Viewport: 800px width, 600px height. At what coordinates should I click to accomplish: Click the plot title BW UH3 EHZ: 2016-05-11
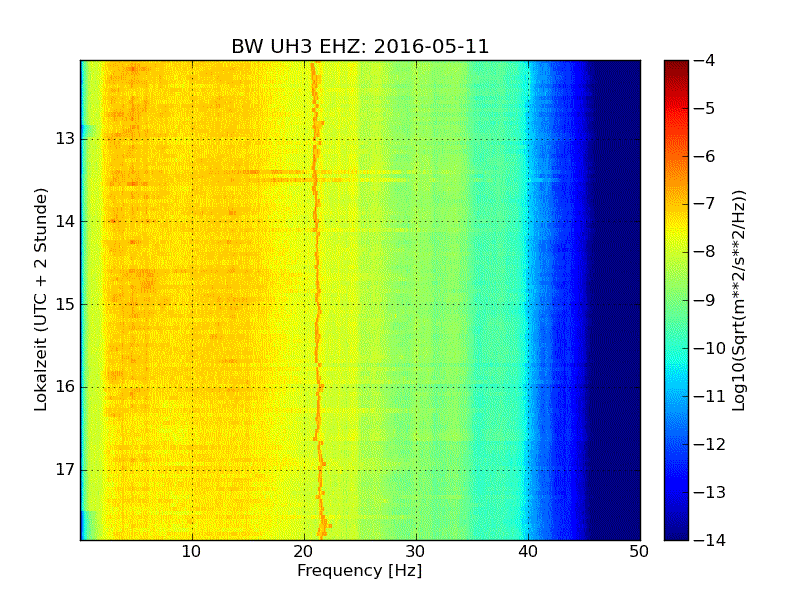(x=360, y=46)
